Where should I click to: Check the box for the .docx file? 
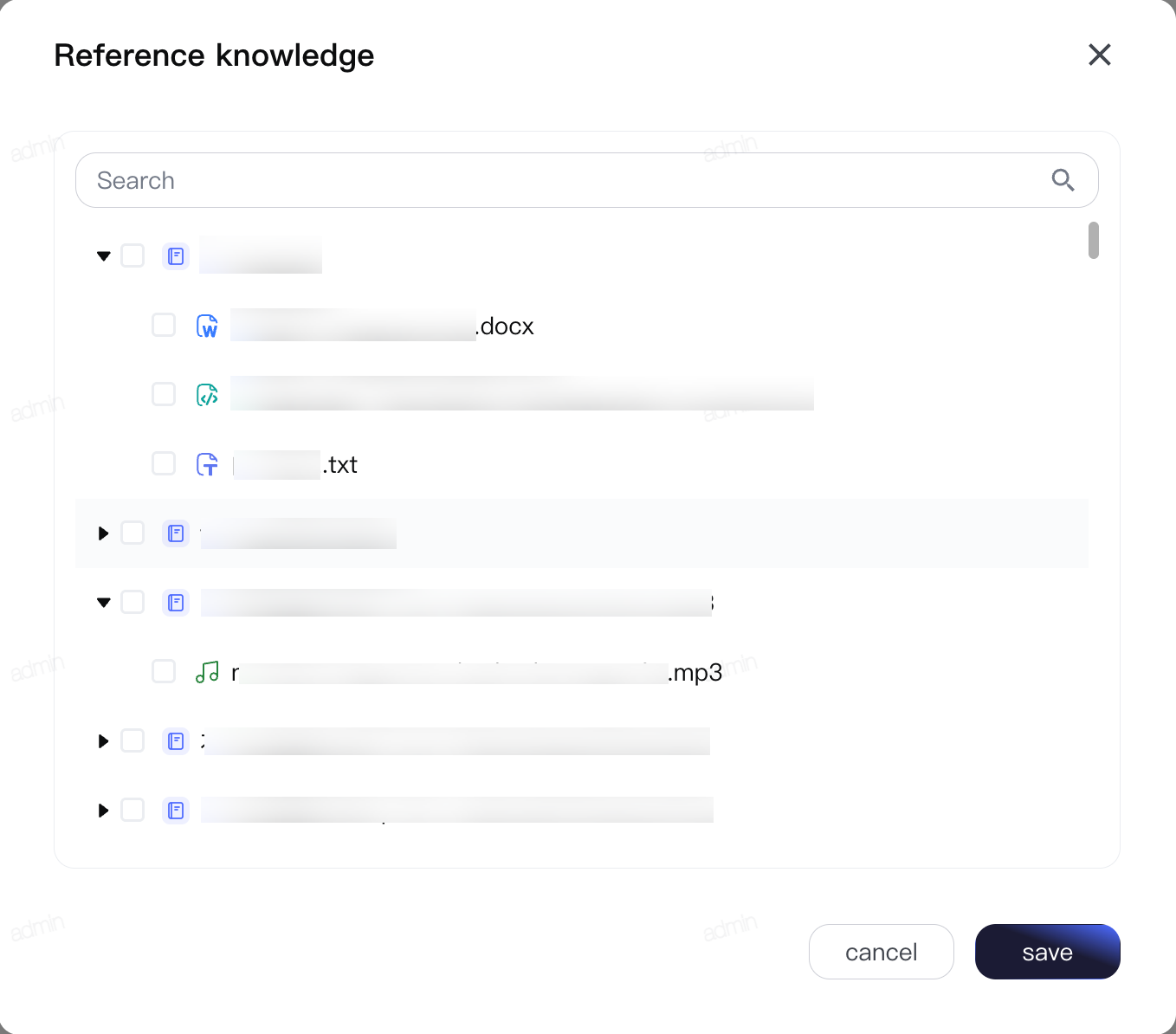click(164, 325)
